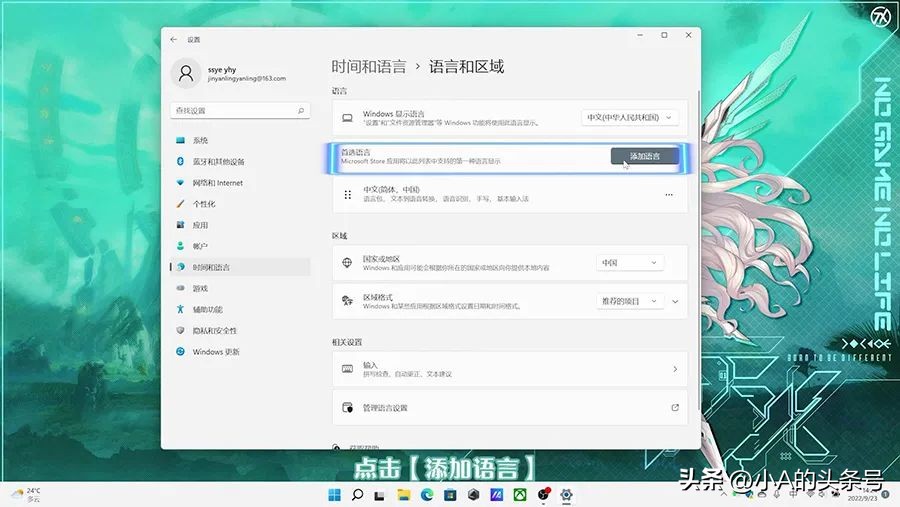Viewport: 900px width, 507px height.
Task: Open the Windows 显示语言 dropdown
Action: click(x=630, y=117)
